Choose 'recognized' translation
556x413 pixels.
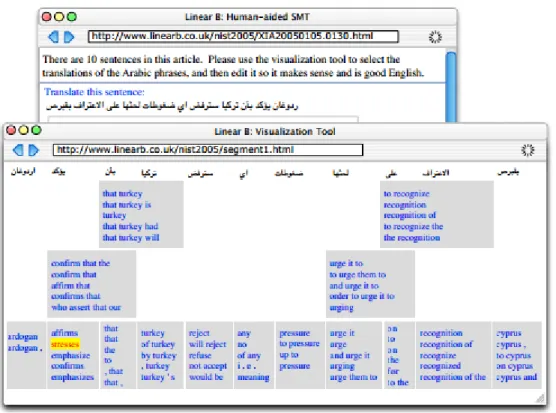440,366
